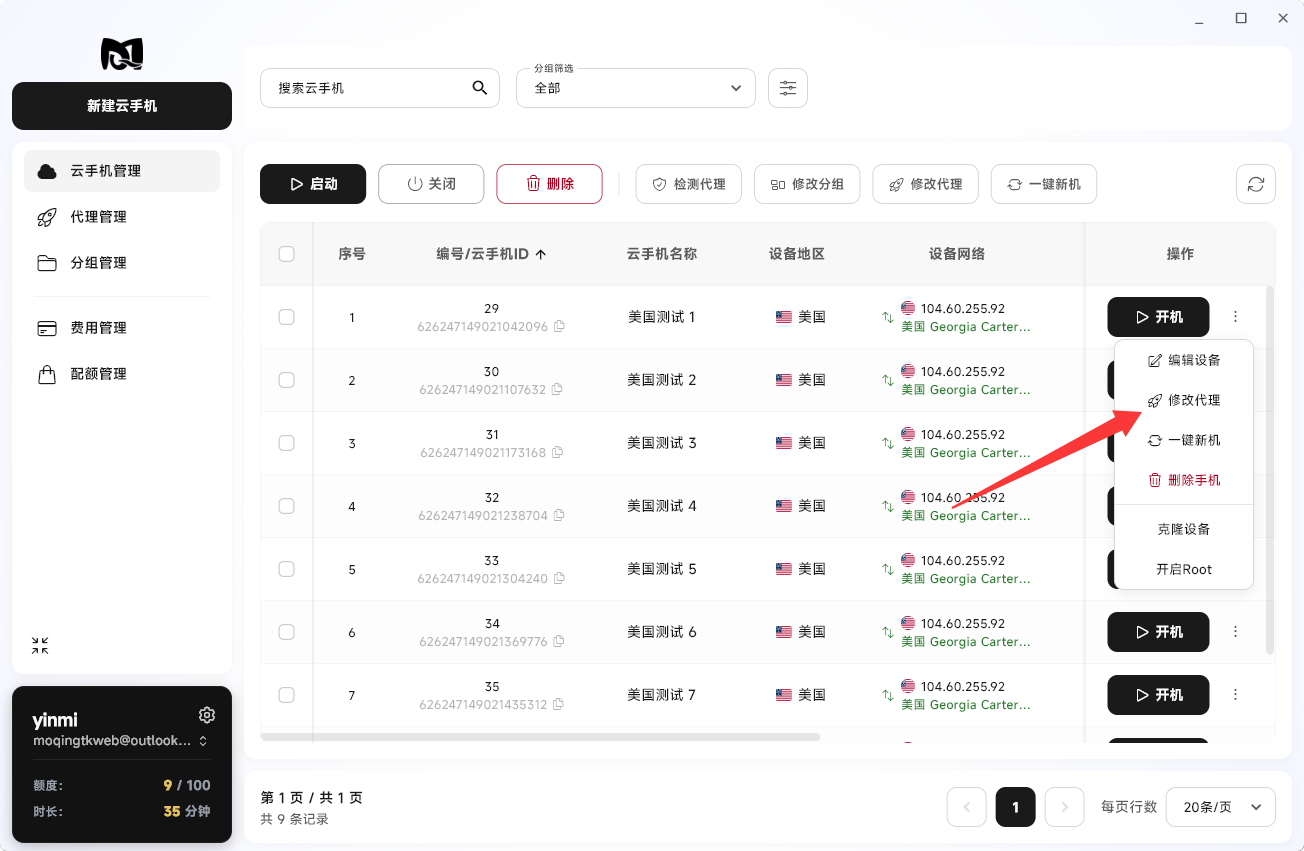Open 云手机管理 in the sidebar
The image size is (1304, 851).
(x=122, y=171)
